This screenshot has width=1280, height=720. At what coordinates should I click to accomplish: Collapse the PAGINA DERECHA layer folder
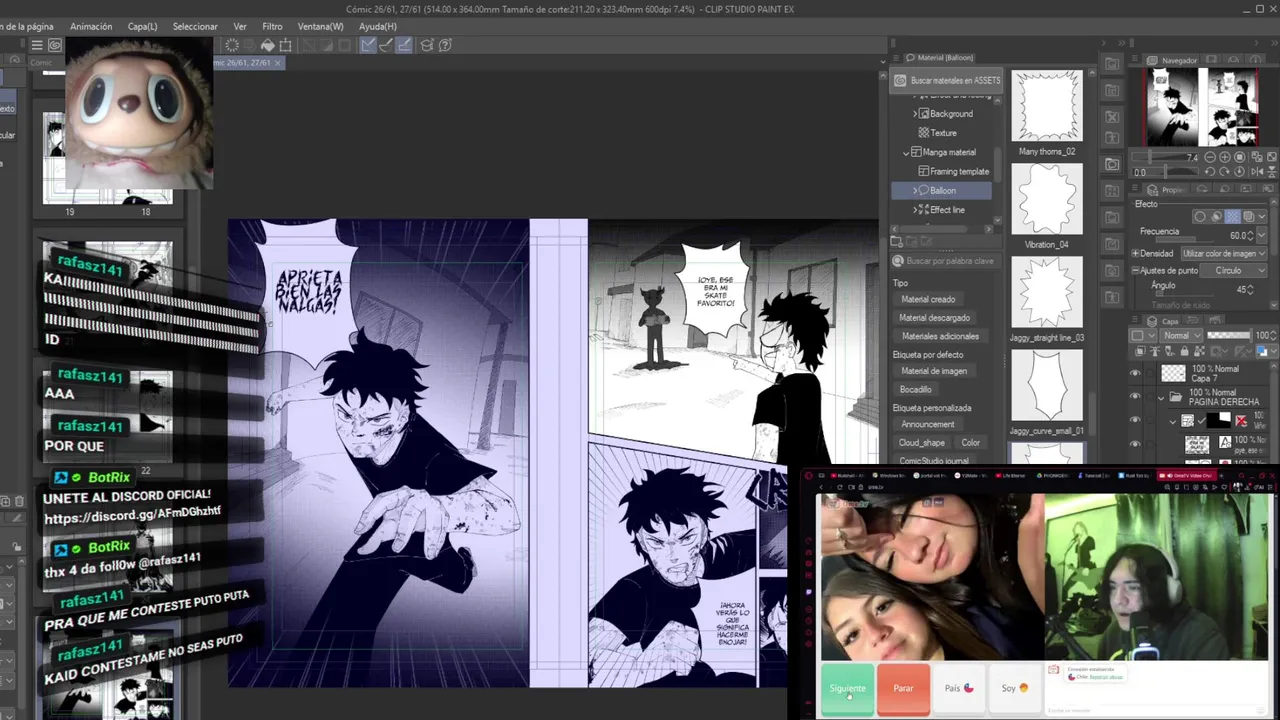click(1161, 399)
